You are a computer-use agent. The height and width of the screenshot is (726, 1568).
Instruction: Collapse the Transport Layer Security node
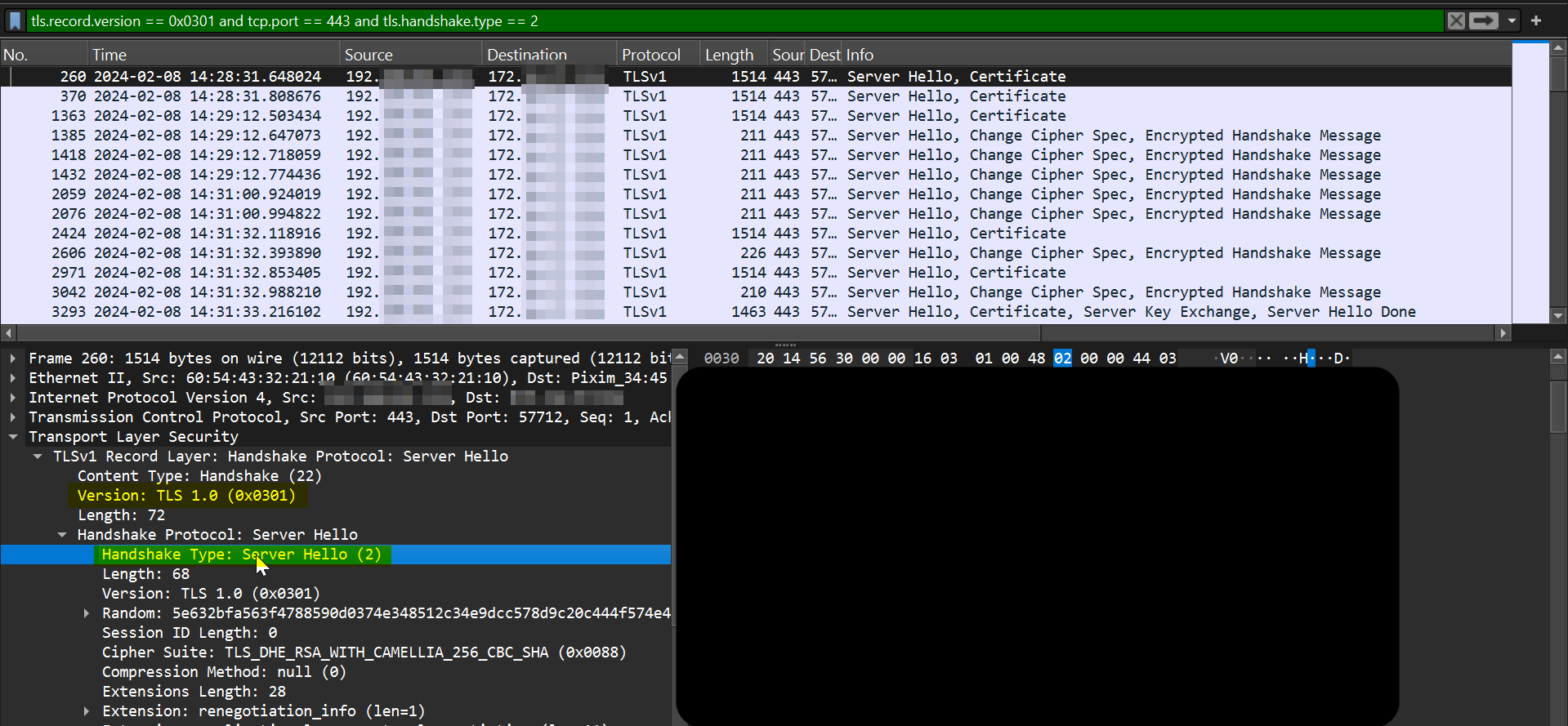(x=13, y=436)
